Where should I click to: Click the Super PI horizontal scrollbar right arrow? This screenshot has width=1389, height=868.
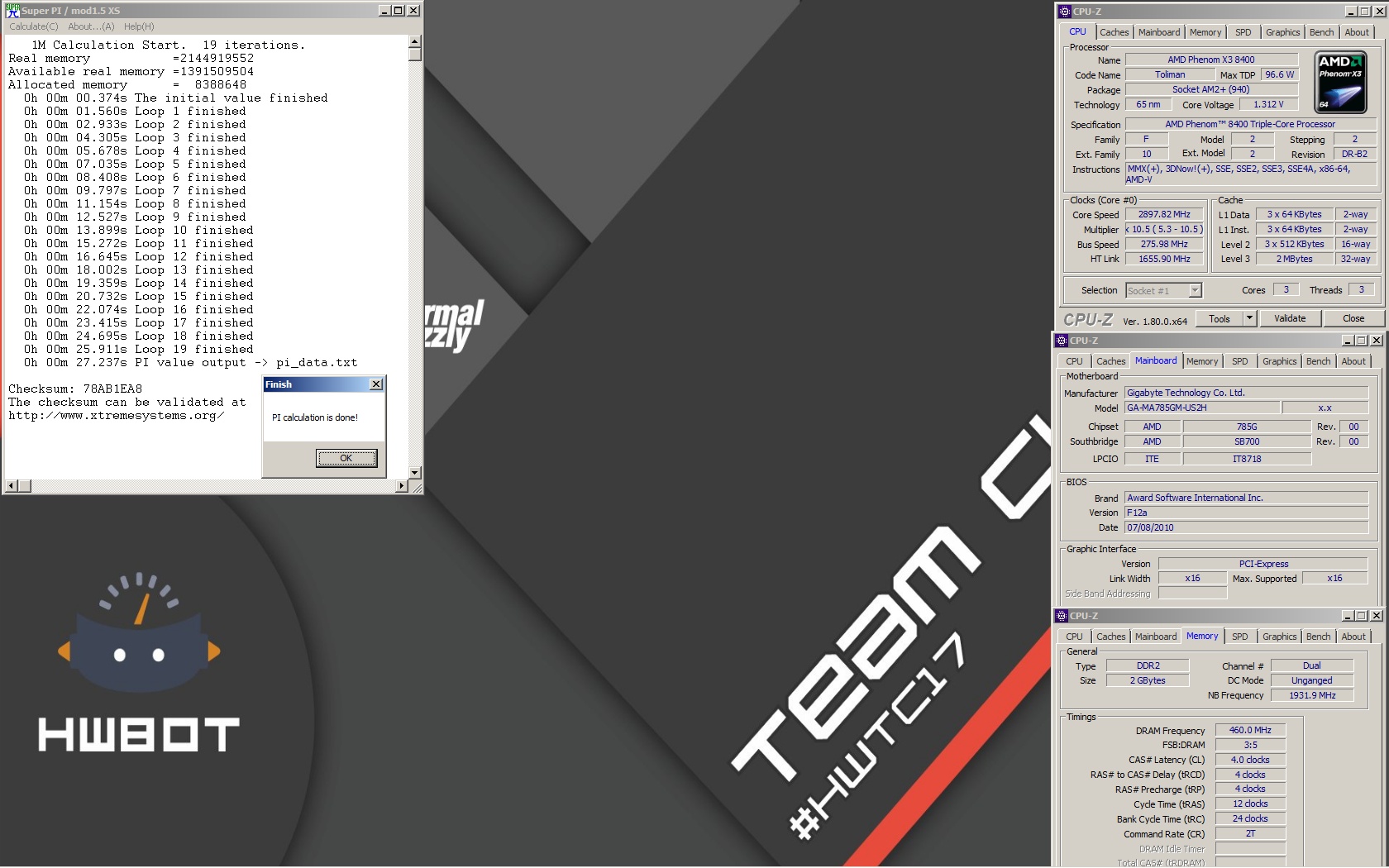click(x=402, y=486)
